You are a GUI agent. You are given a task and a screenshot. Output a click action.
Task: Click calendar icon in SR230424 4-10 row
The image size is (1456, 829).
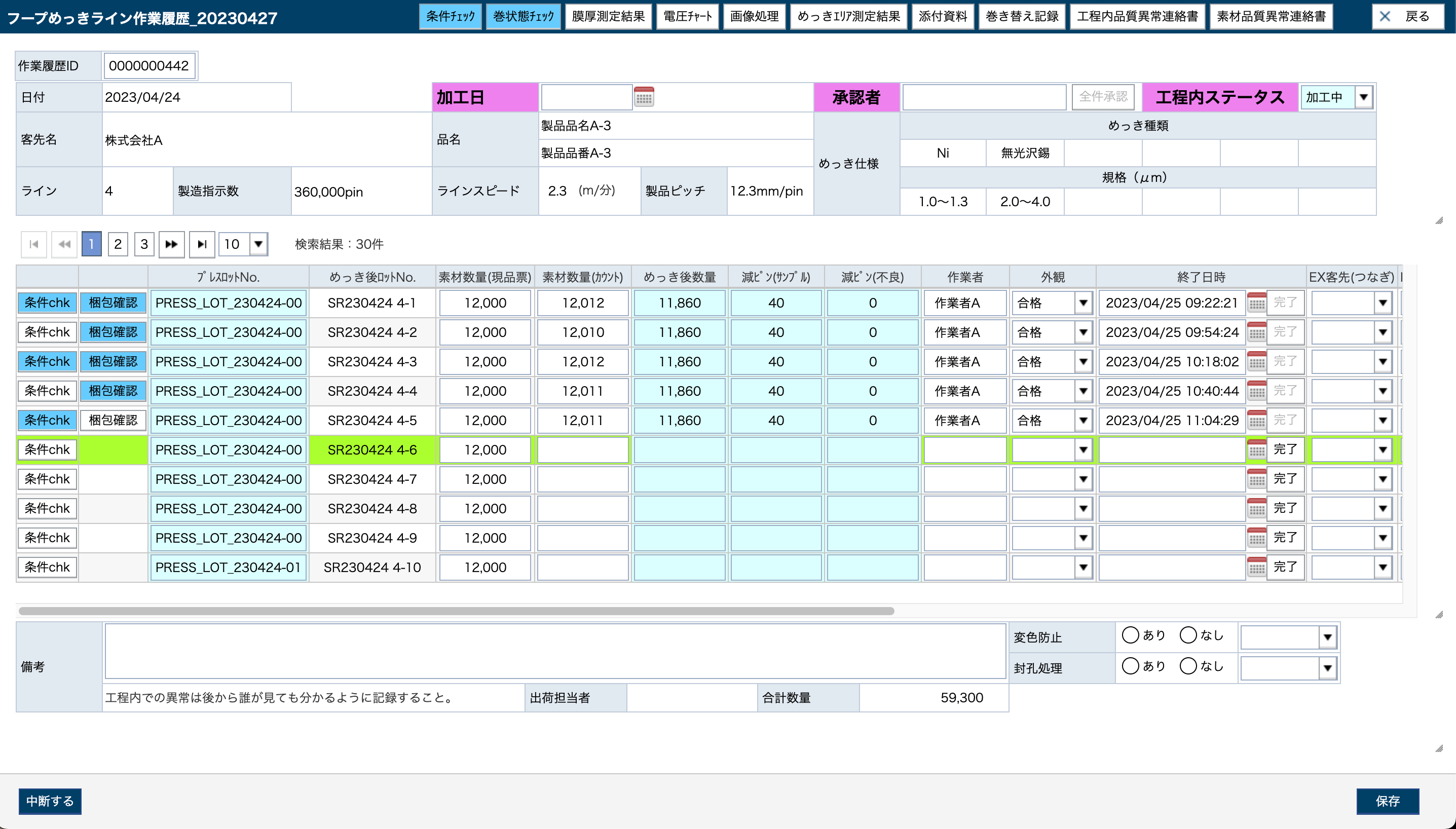point(1256,567)
